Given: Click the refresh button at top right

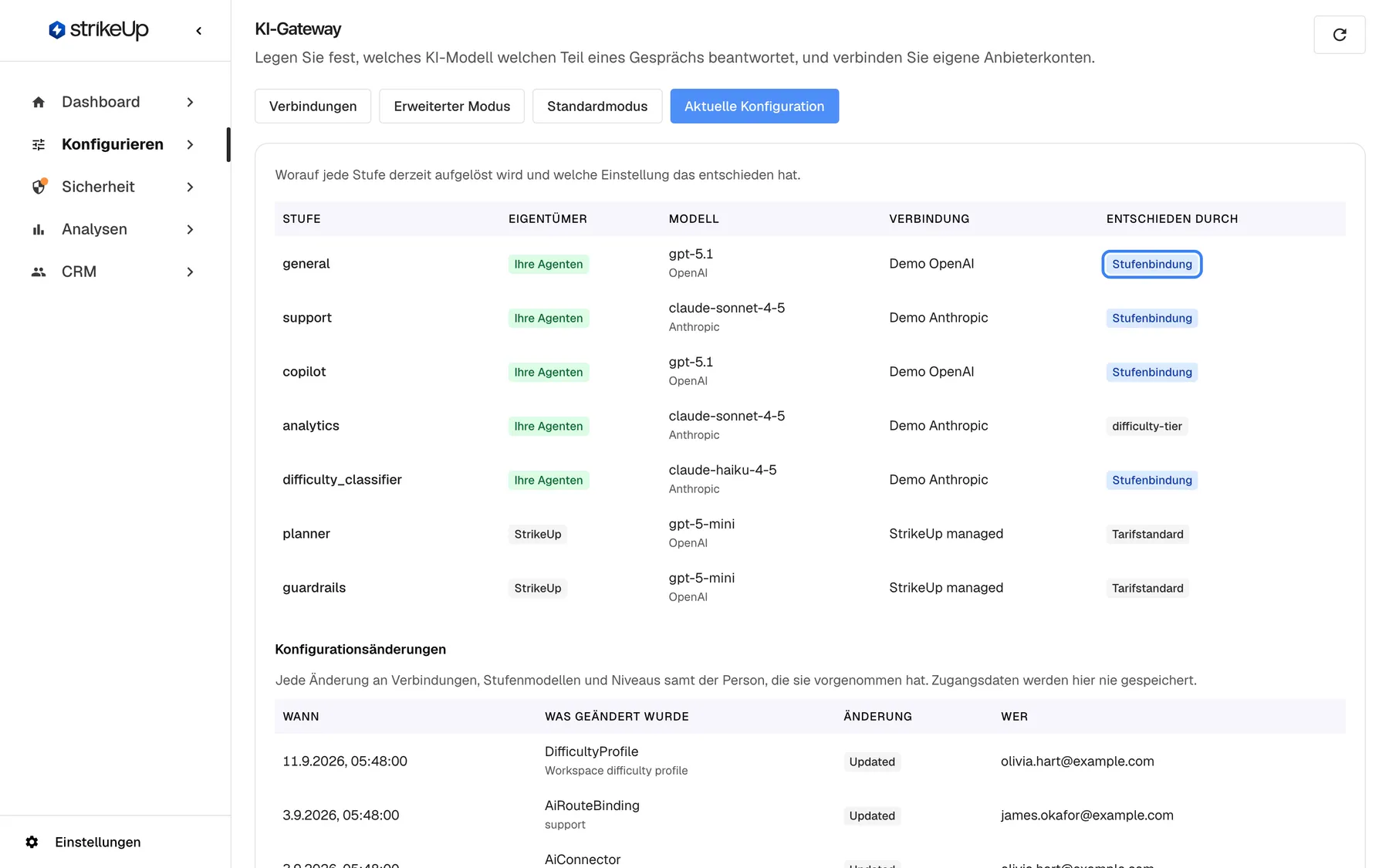Looking at the screenshot, I should (x=1339, y=35).
